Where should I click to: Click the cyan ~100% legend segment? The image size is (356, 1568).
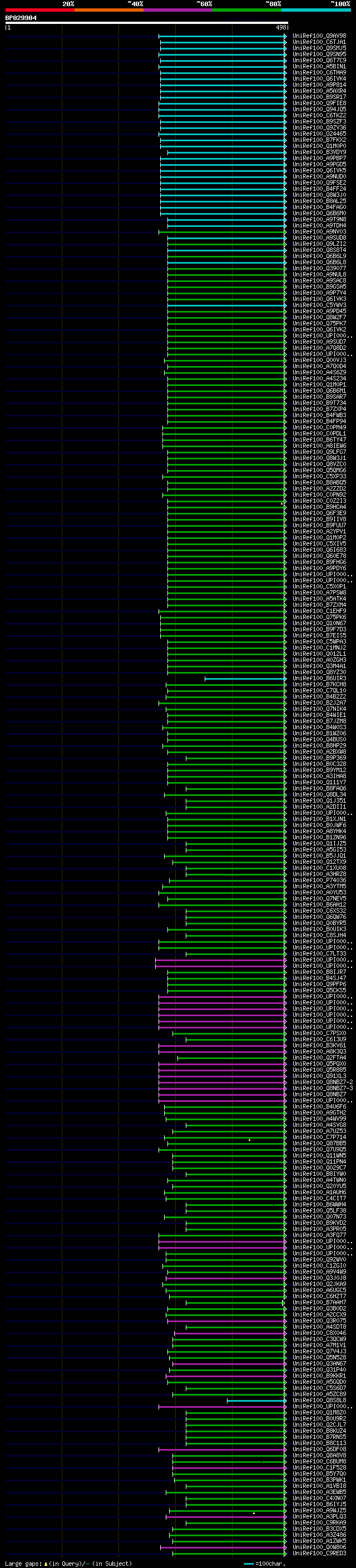[317, 10]
